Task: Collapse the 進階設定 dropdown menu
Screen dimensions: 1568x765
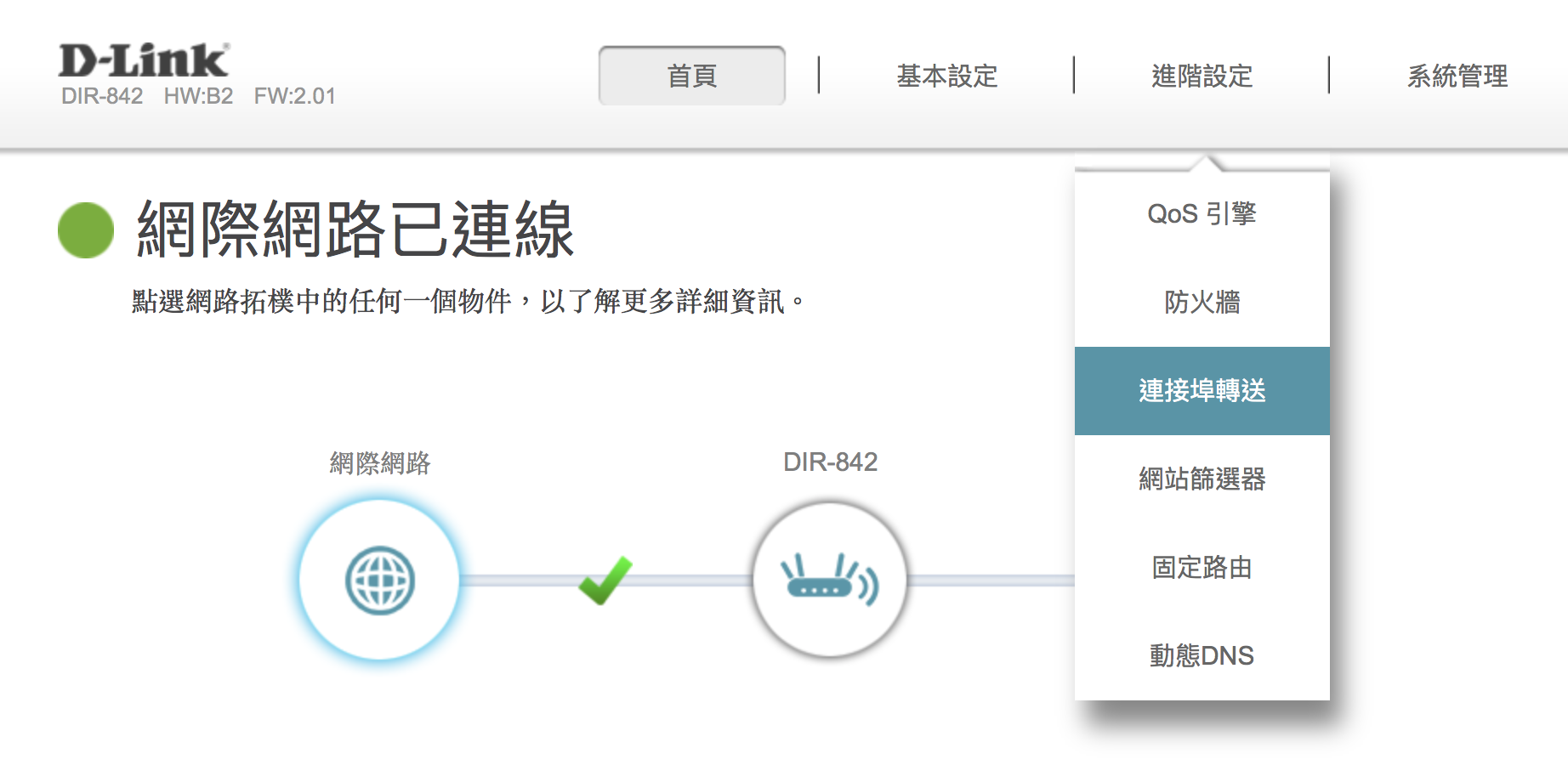Action: tap(1202, 76)
